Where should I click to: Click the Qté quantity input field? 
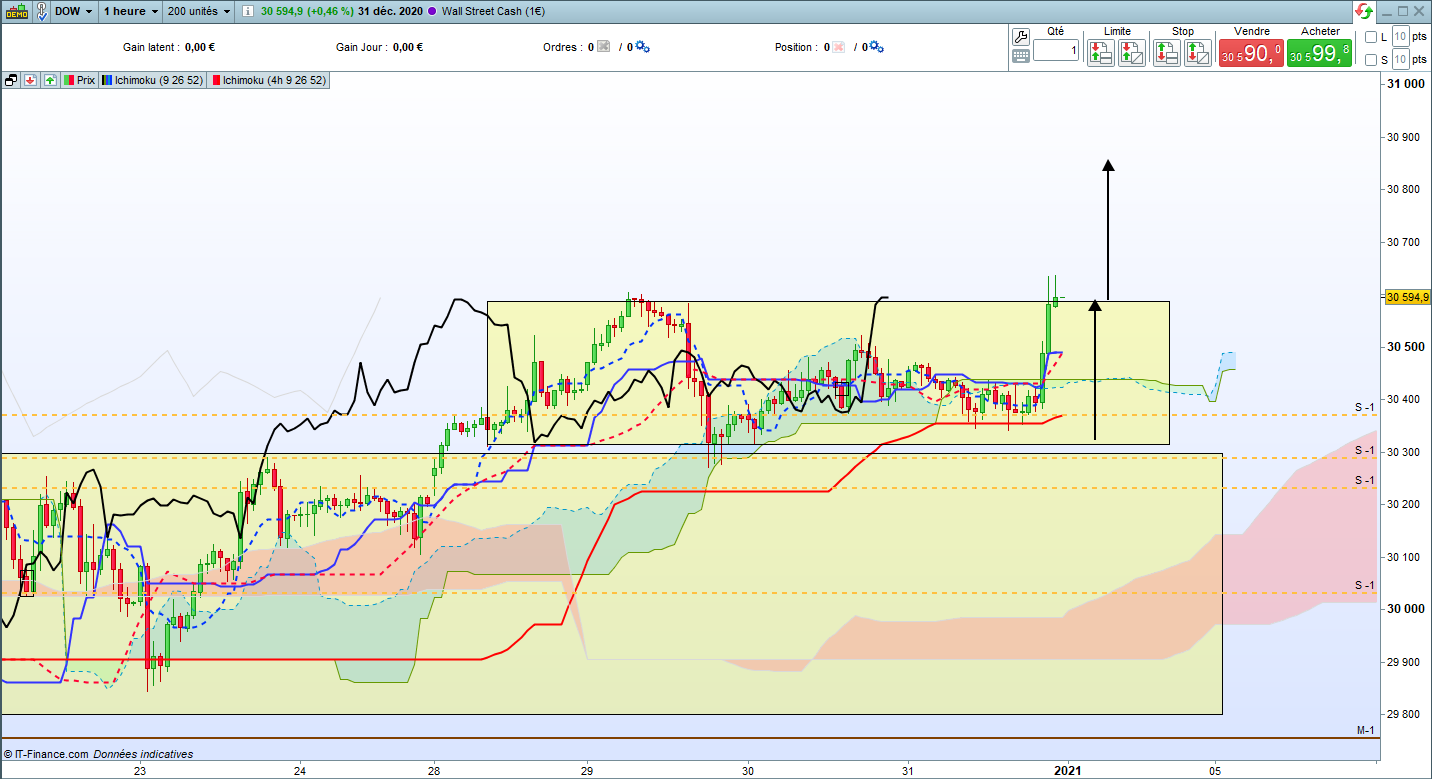pyautogui.click(x=1056, y=50)
